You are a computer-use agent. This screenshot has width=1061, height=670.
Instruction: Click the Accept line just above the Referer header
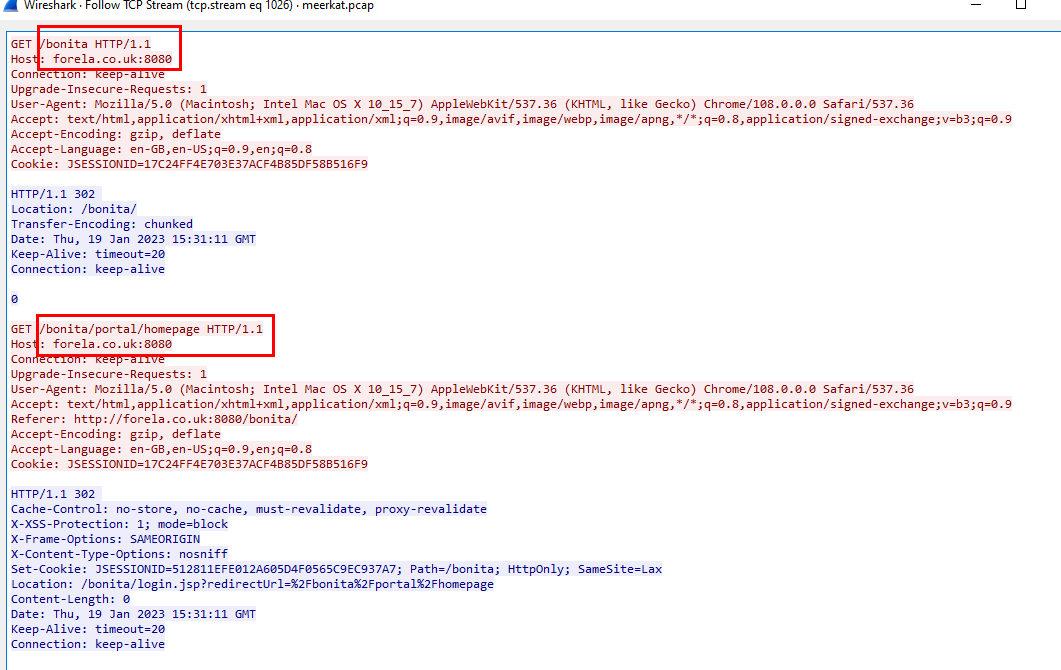[x=511, y=403]
